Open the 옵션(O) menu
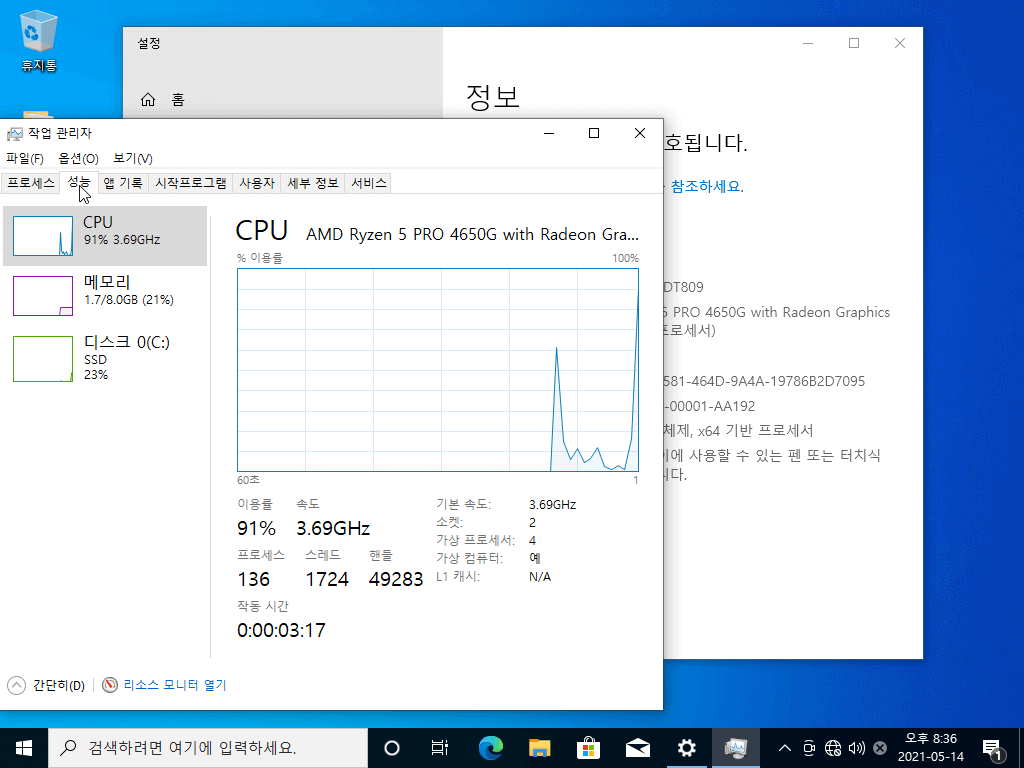This screenshot has width=1024, height=768. (78, 159)
